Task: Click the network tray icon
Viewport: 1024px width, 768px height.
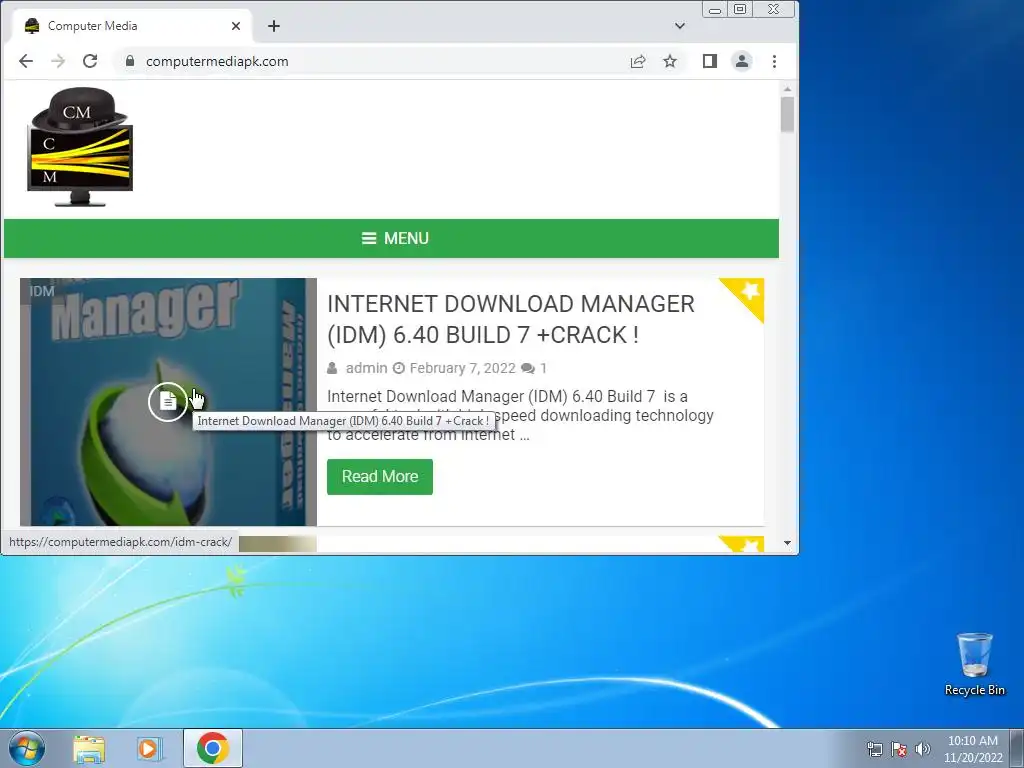Action: (874, 749)
